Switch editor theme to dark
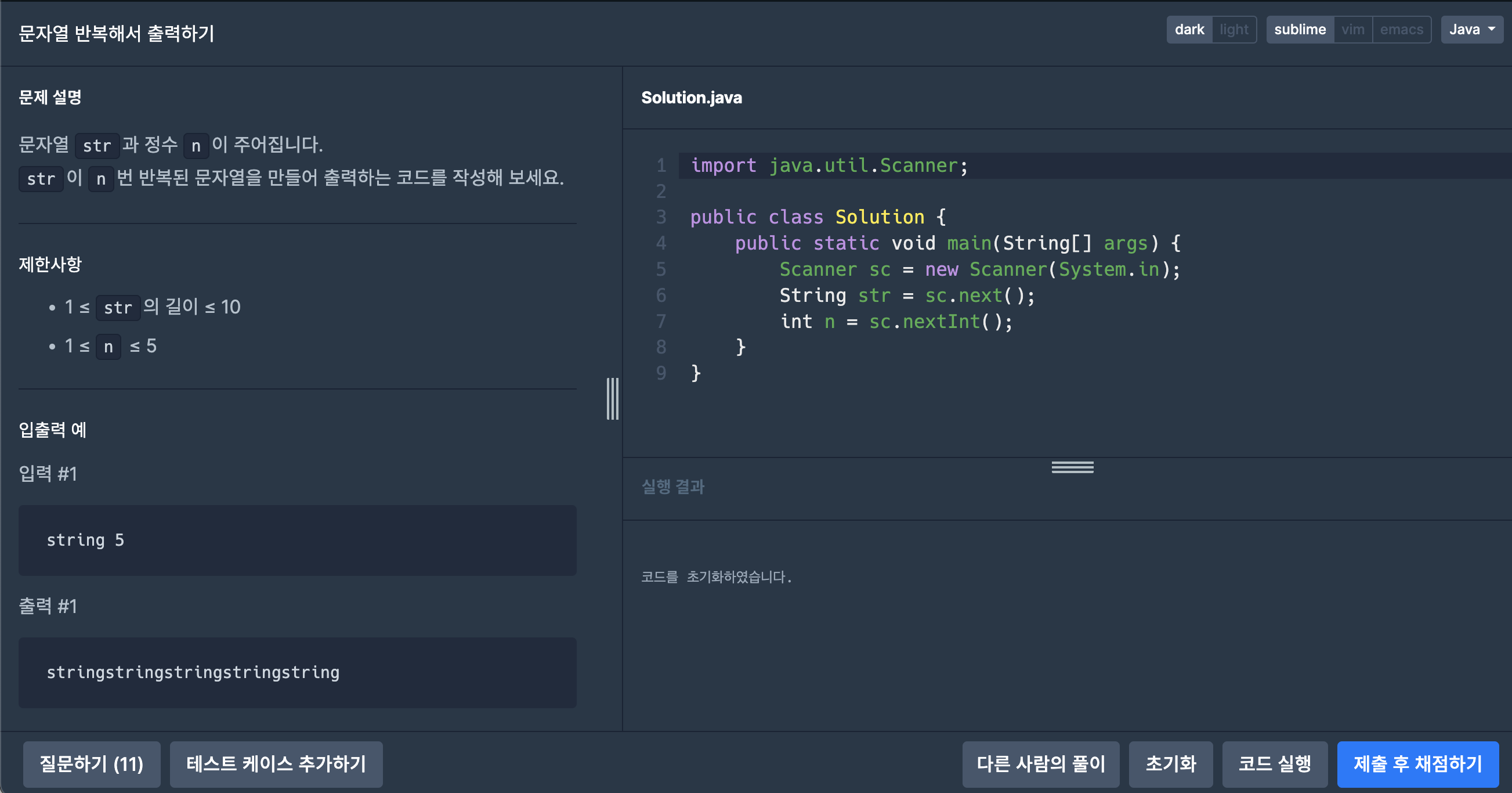This screenshot has width=1512, height=793. (x=1189, y=30)
